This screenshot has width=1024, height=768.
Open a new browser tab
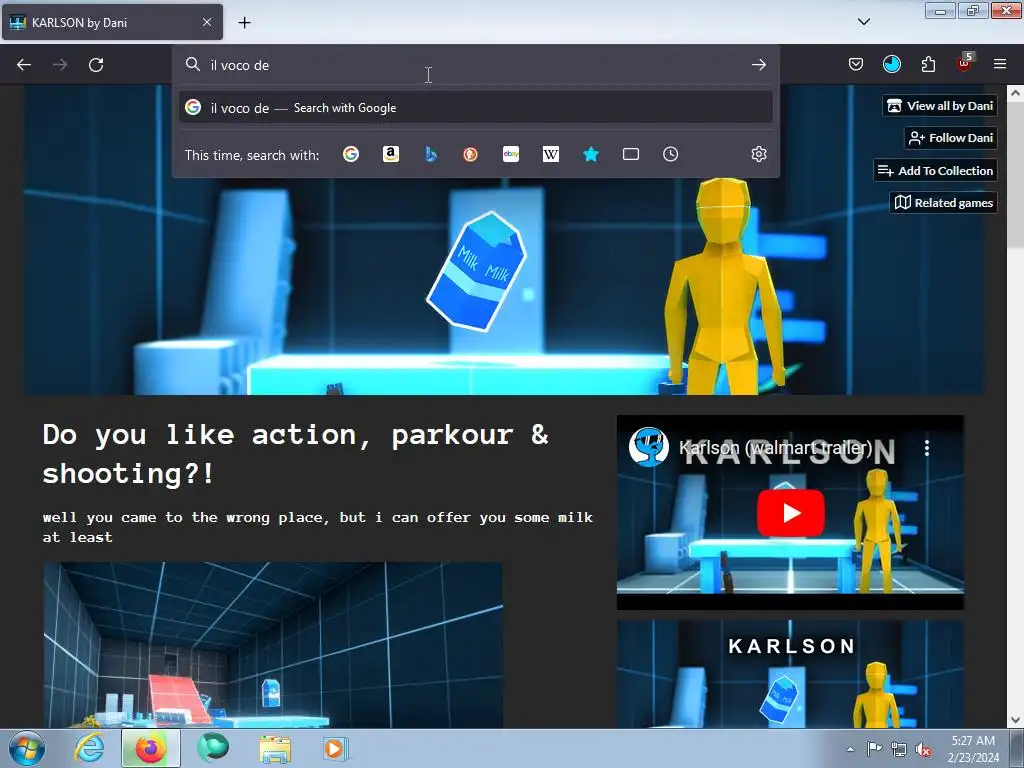pyautogui.click(x=244, y=22)
